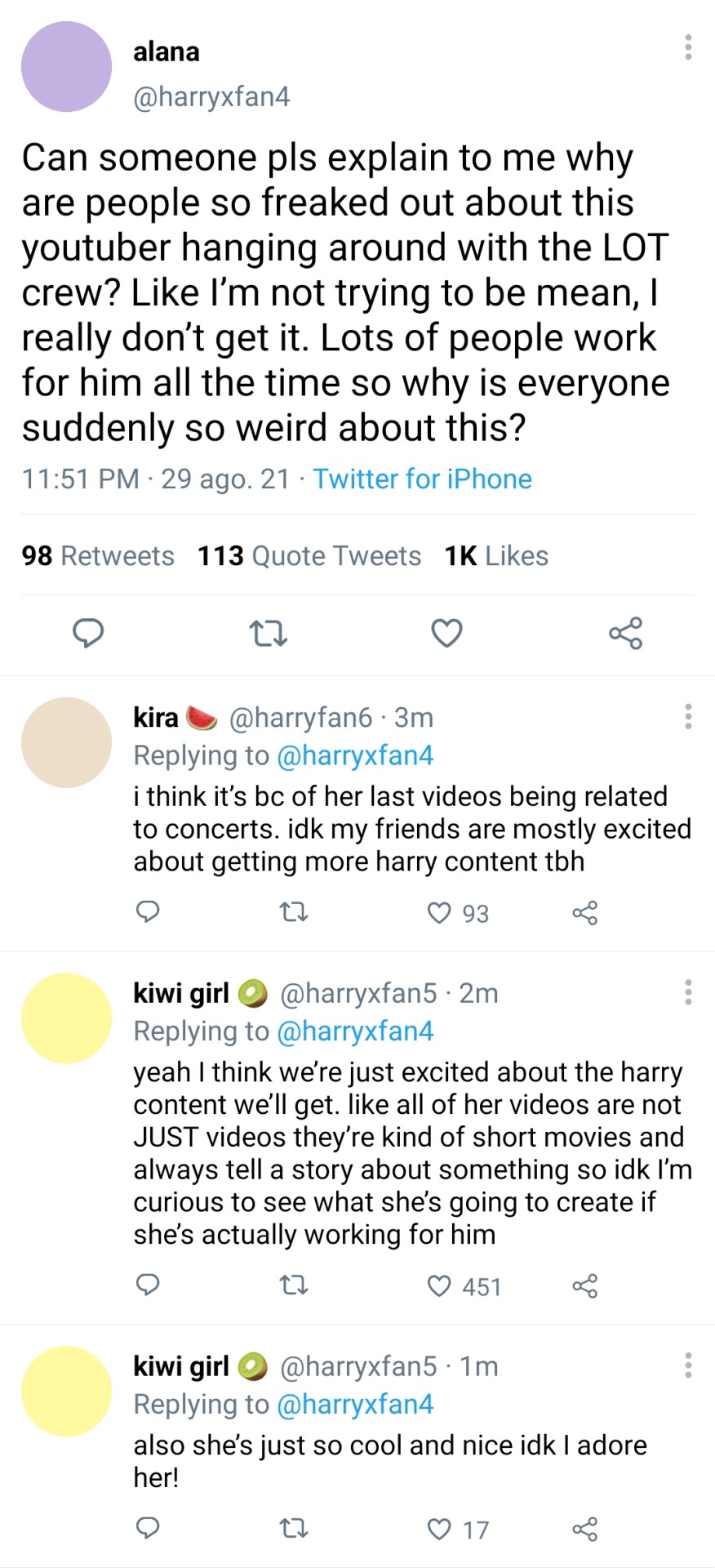
Task: Open more options on kira's reply
Action: click(688, 716)
